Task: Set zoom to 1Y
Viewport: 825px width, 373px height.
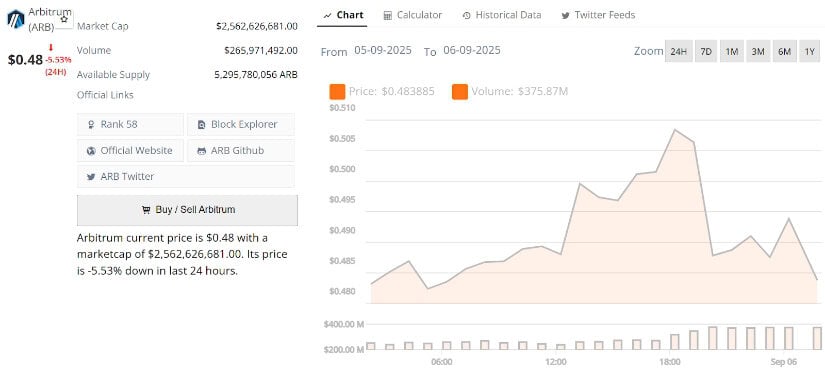Action: [810, 52]
